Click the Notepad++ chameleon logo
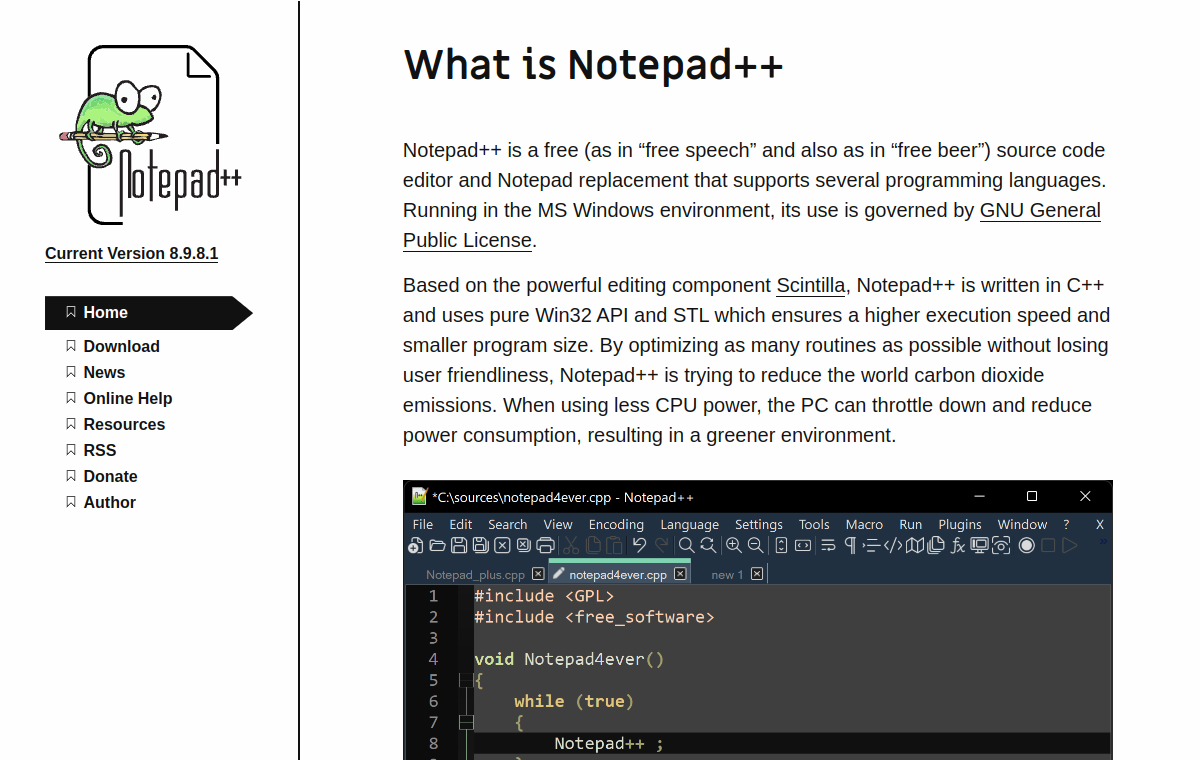 pyautogui.click(x=150, y=135)
